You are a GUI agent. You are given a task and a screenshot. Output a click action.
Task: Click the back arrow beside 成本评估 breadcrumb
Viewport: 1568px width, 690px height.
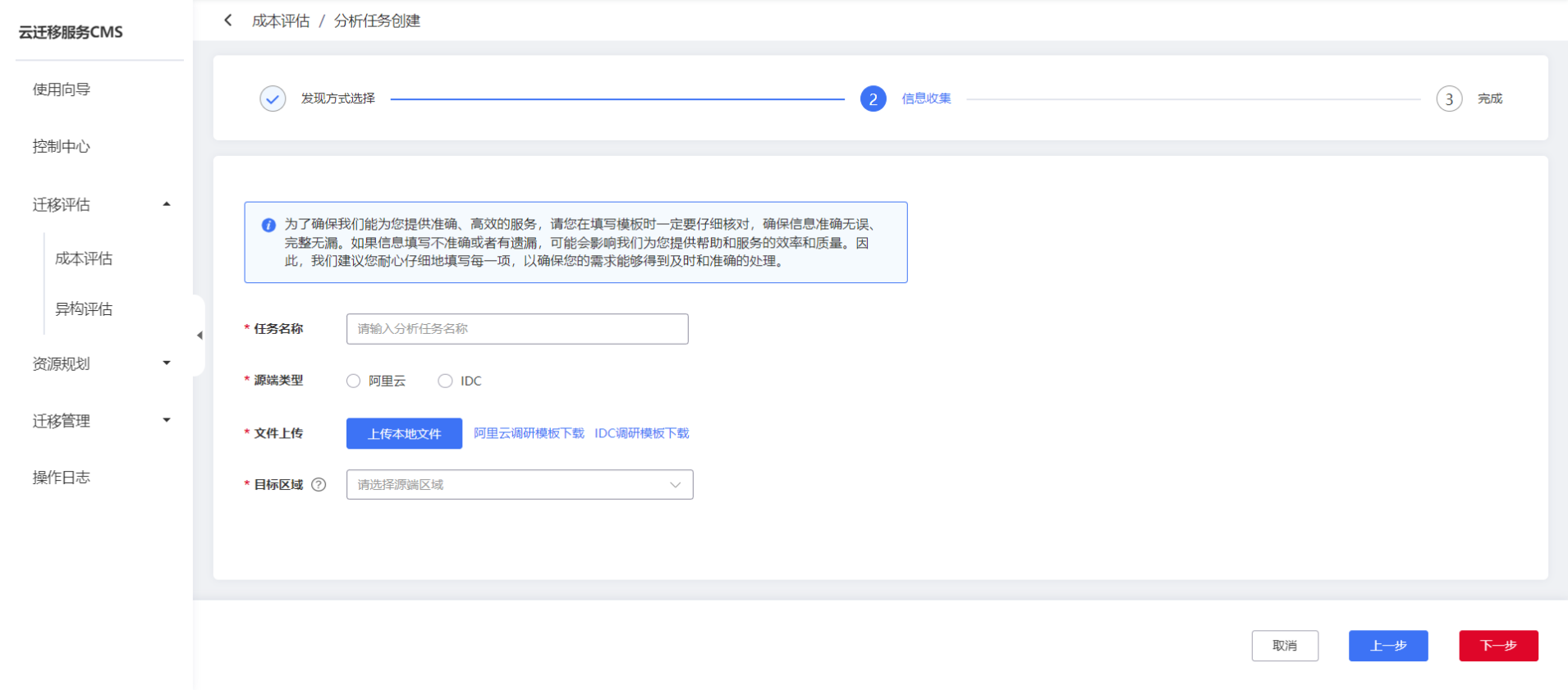coord(228,21)
